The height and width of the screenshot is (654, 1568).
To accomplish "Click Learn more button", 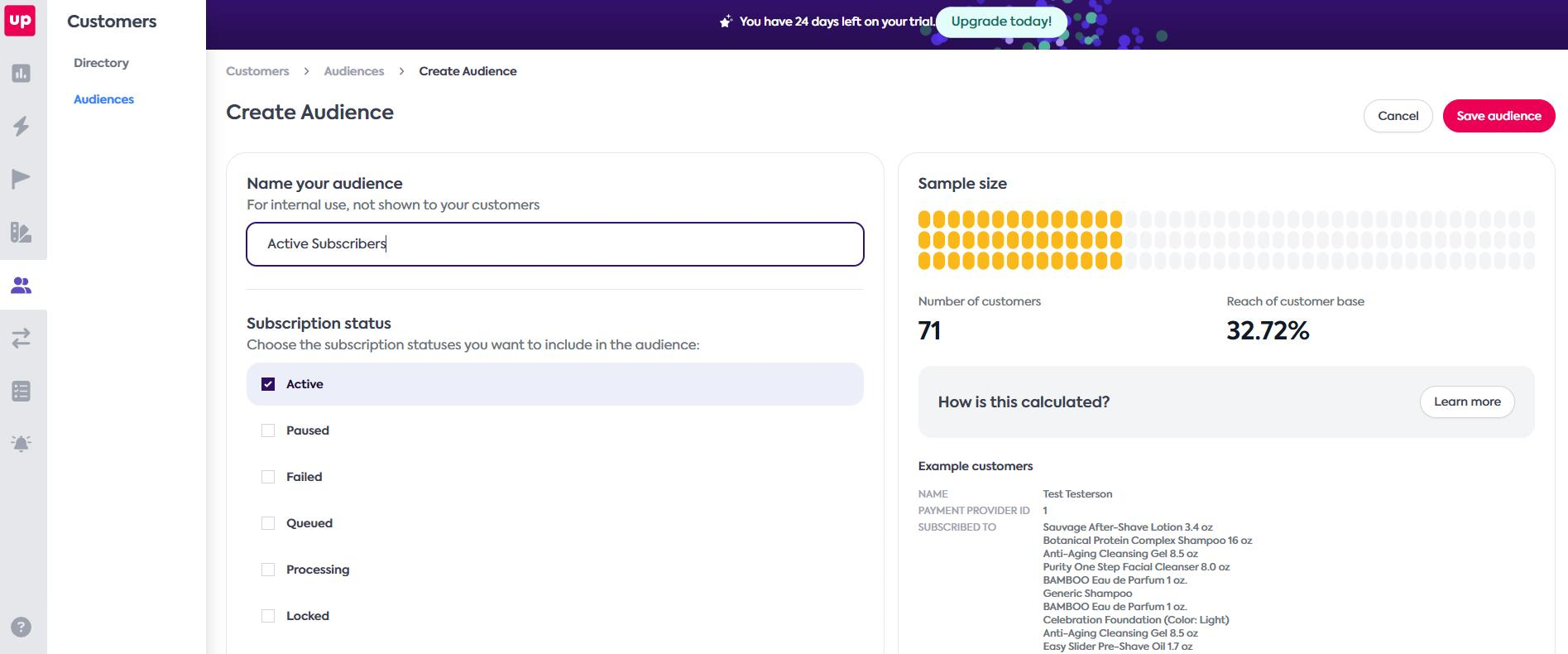I will 1467,402.
